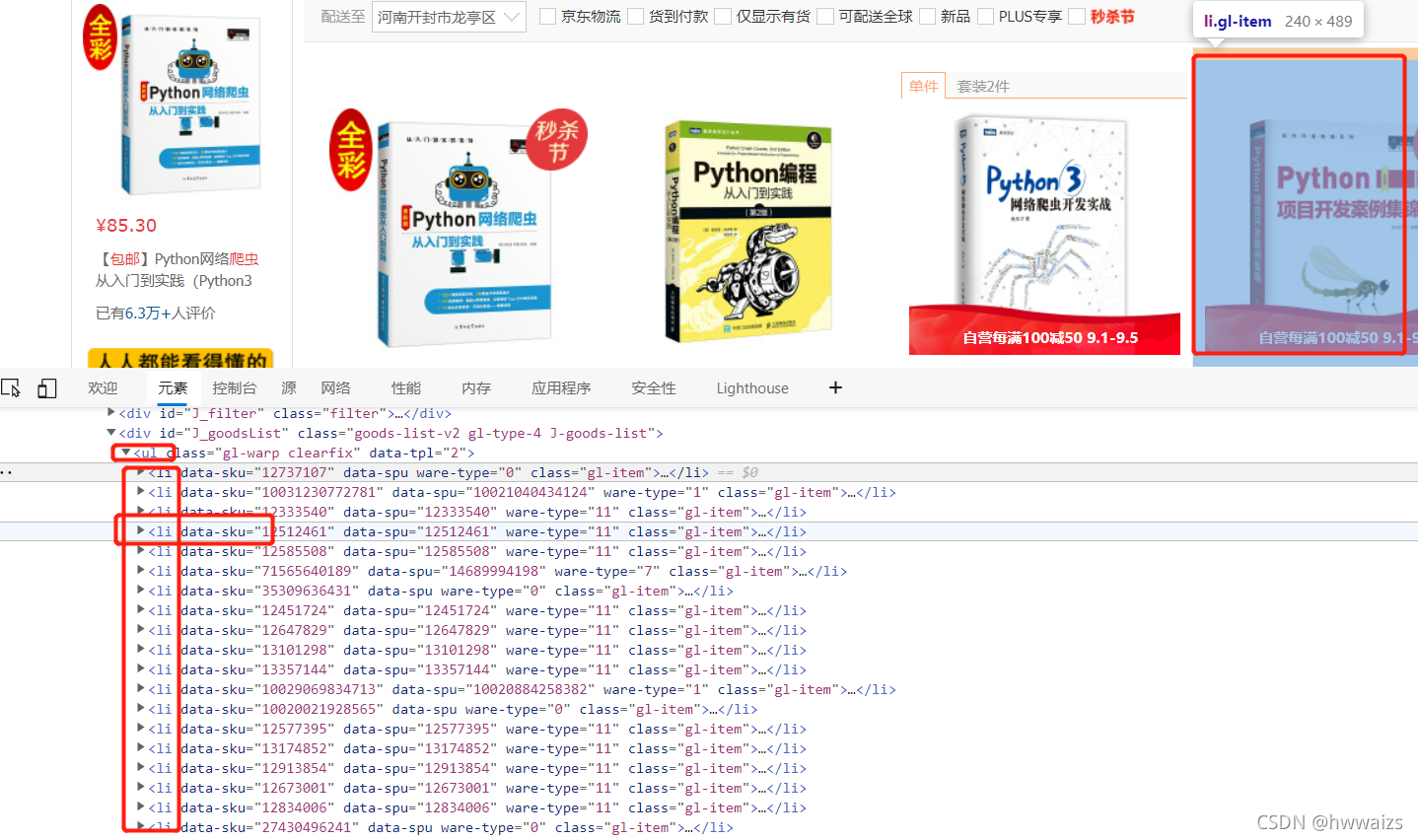Open the delivery region dropdown 河南开封市龙亭区
Viewport: 1418px width, 840px height.
(449, 17)
